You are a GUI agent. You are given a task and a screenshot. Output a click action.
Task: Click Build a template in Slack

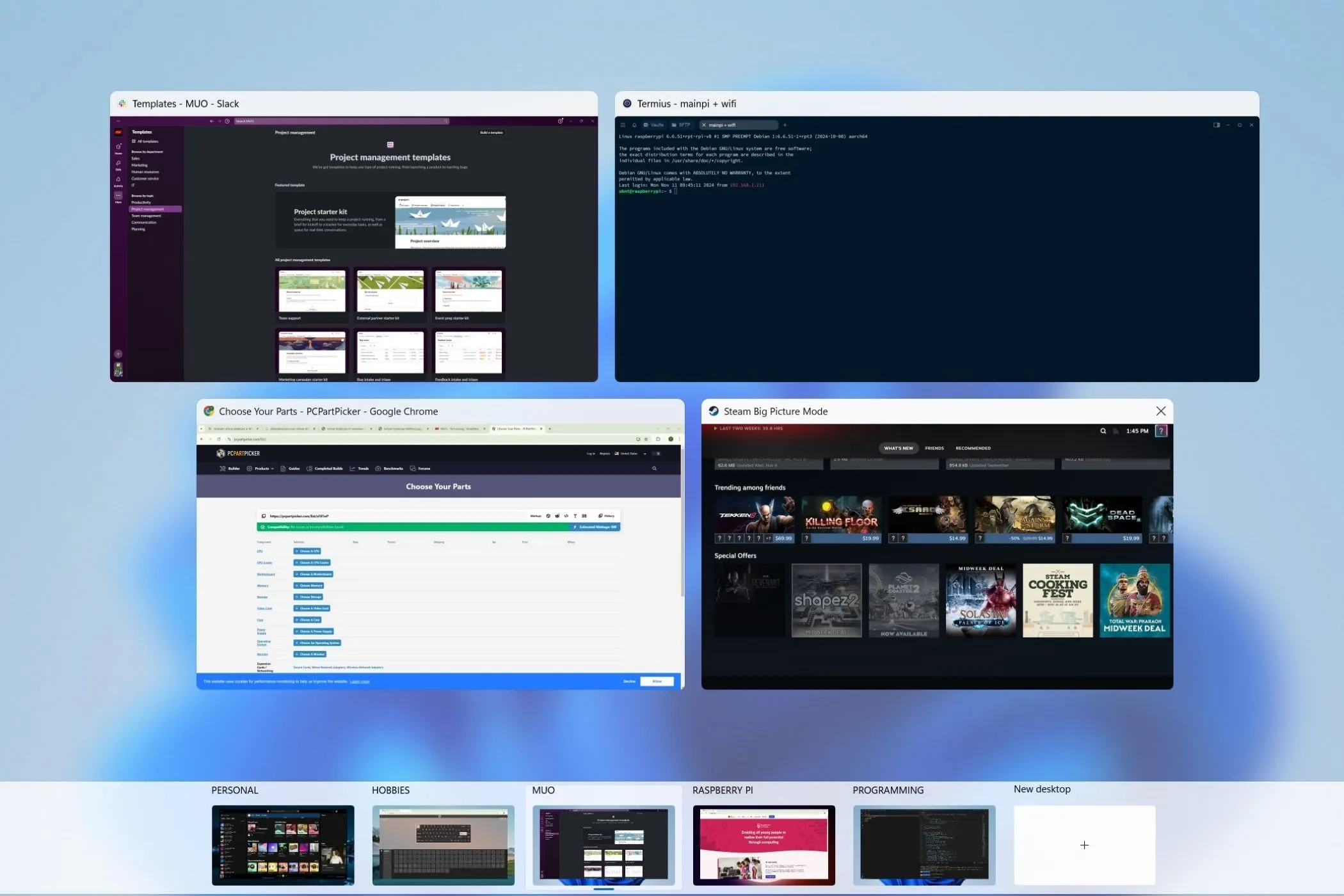tap(492, 132)
